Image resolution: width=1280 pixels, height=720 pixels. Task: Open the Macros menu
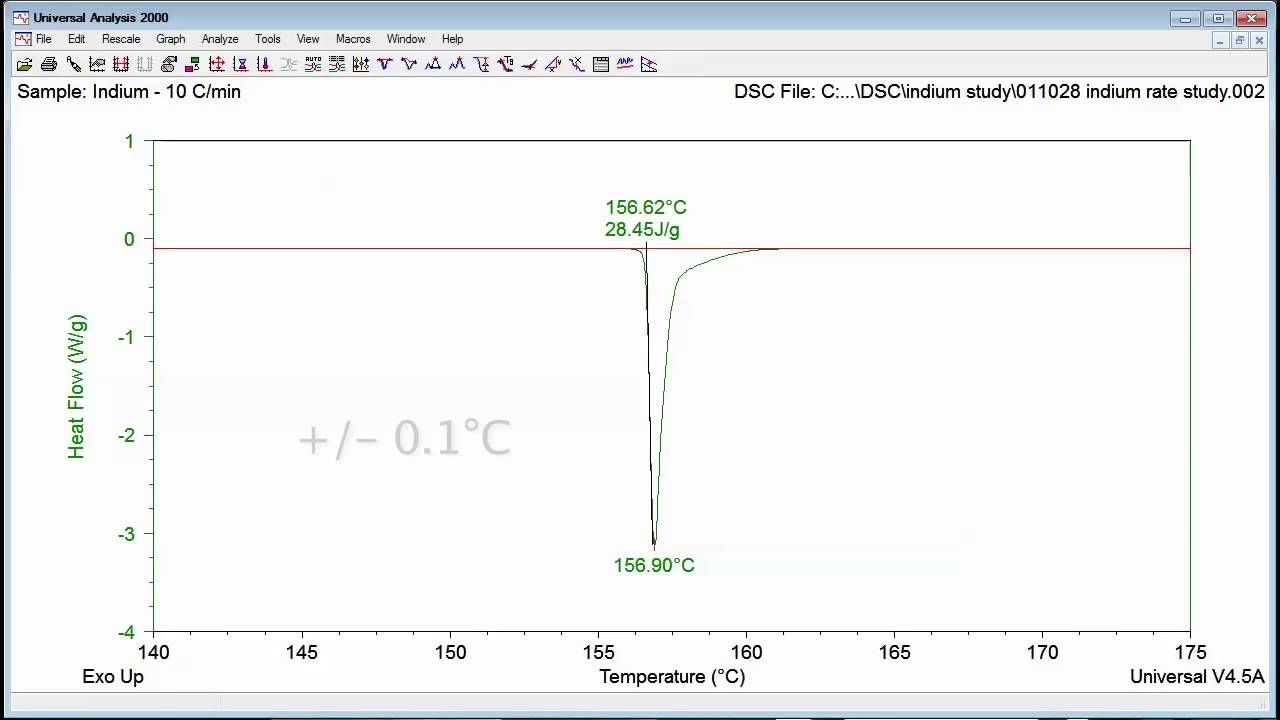pyautogui.click(x=353, y=39)
